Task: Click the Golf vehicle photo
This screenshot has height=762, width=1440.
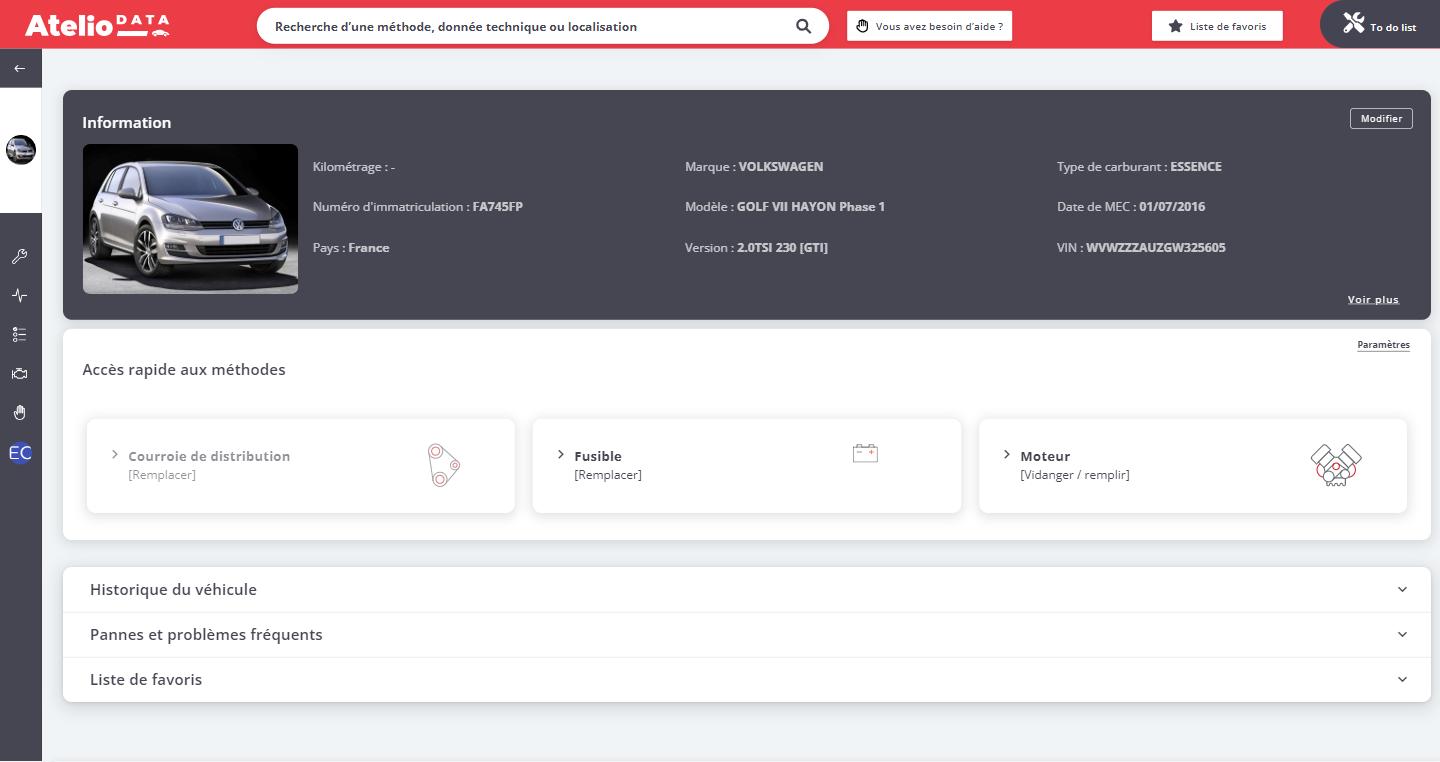Action: pyautogui.click(x=190, y=219)
